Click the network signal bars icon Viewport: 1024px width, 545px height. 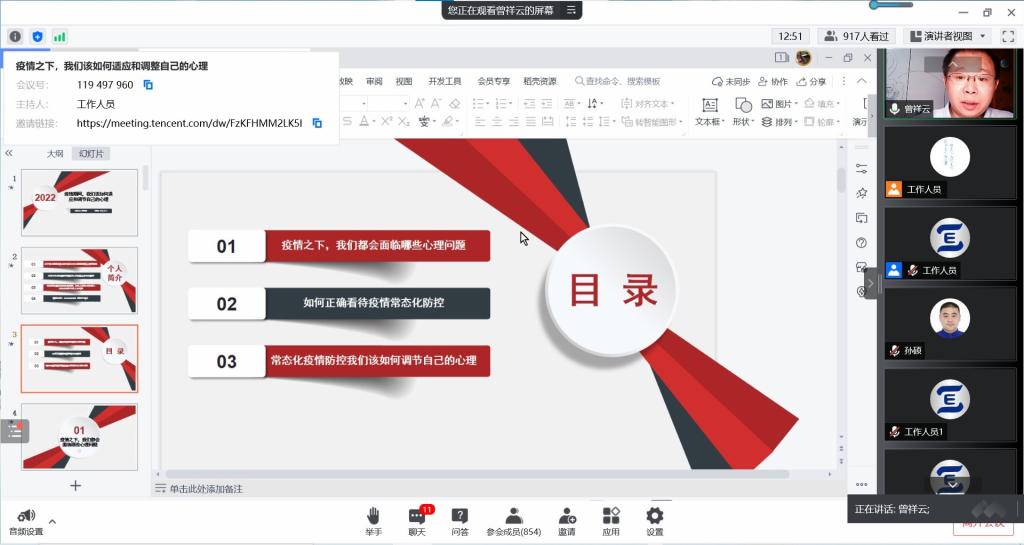60,36
